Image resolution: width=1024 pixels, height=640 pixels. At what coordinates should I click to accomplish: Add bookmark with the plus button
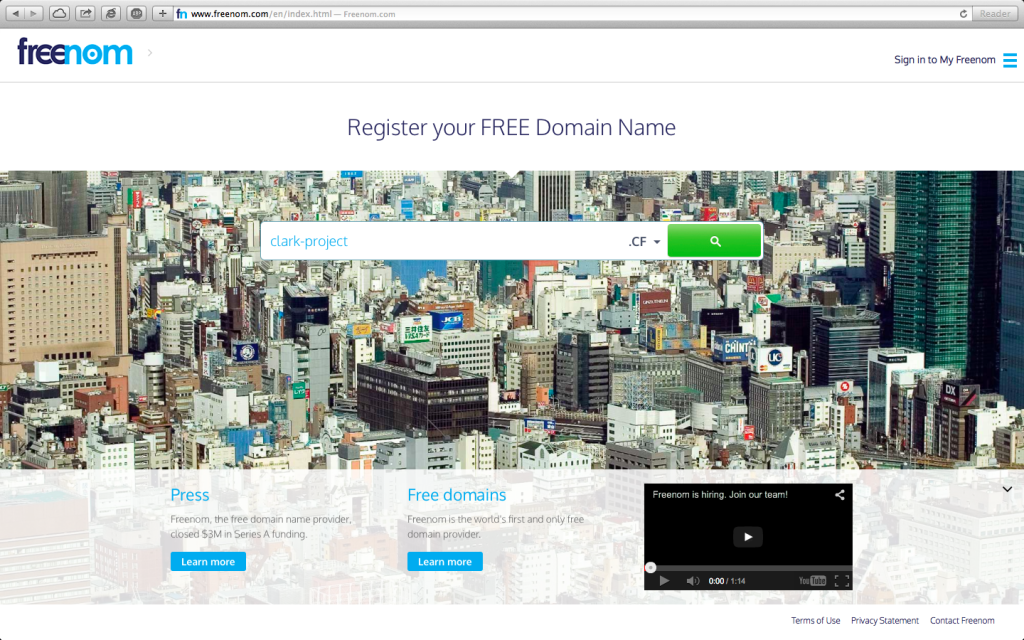coord(163,13)
